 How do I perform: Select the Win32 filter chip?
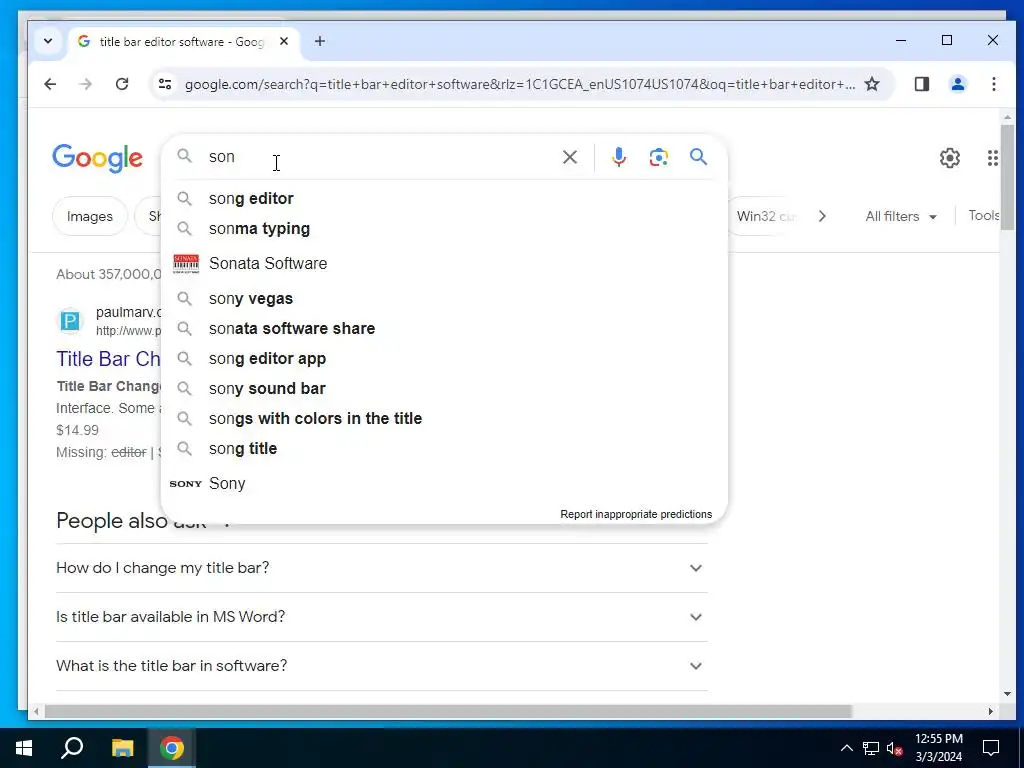click(x=764, y=216)
